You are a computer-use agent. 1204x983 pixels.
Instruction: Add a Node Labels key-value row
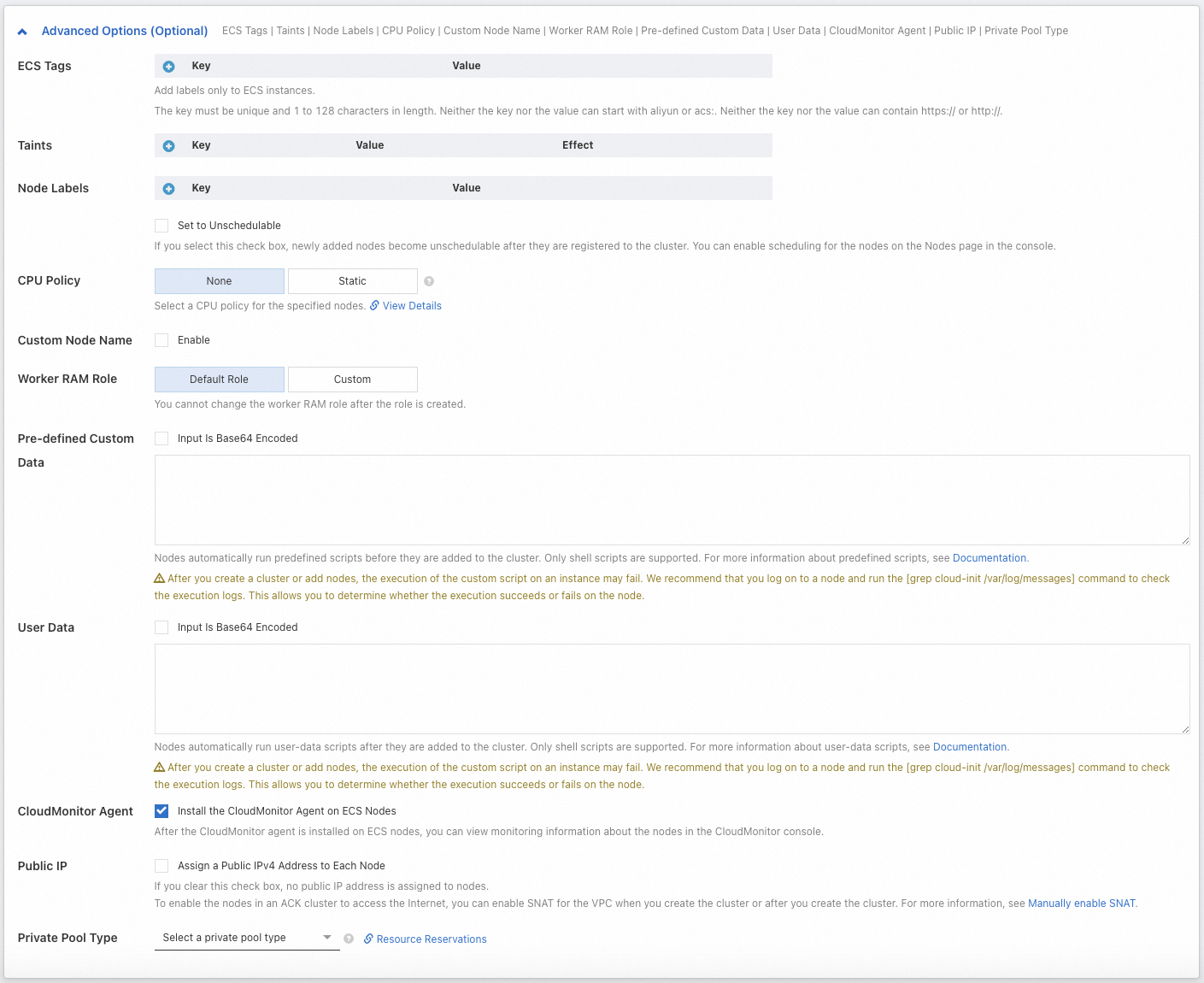pos(169,189)
